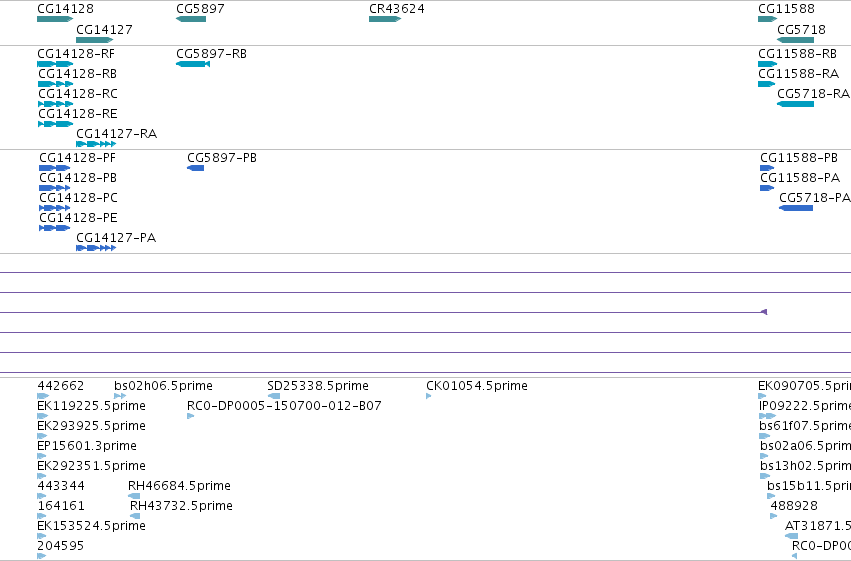Click EST bs02a06.5prime
The height and width of the screenshot is (561, 851).
(x=764, y=456)
